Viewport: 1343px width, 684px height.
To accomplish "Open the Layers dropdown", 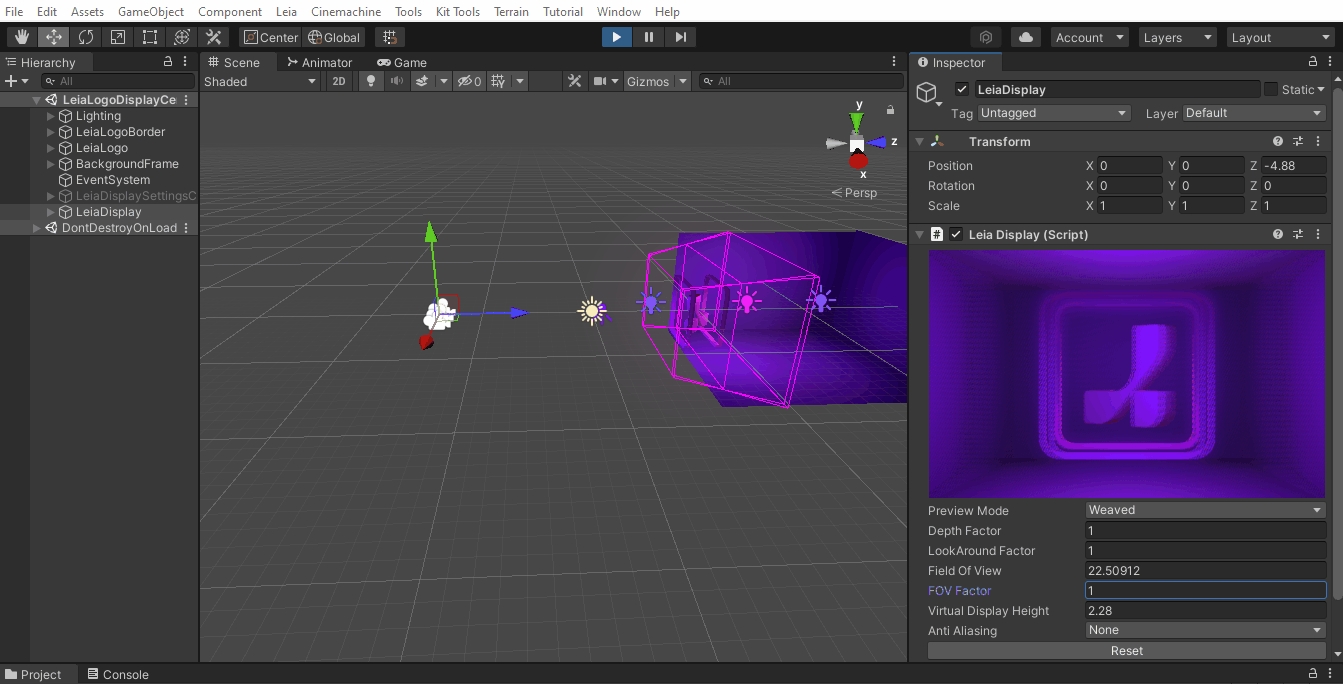I will click(1177, 37).
